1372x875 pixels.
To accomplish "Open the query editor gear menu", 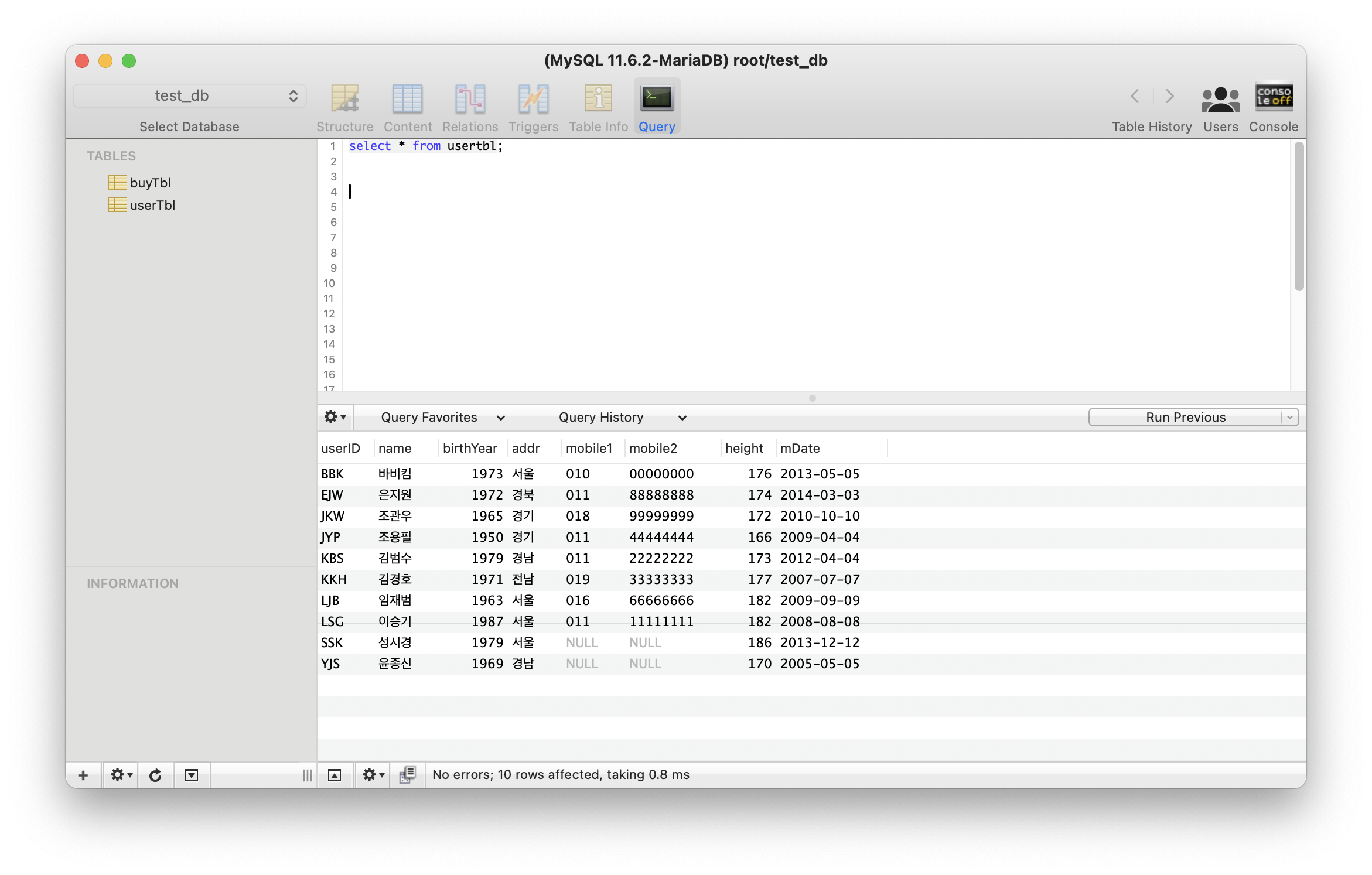I will coord(335,417).
